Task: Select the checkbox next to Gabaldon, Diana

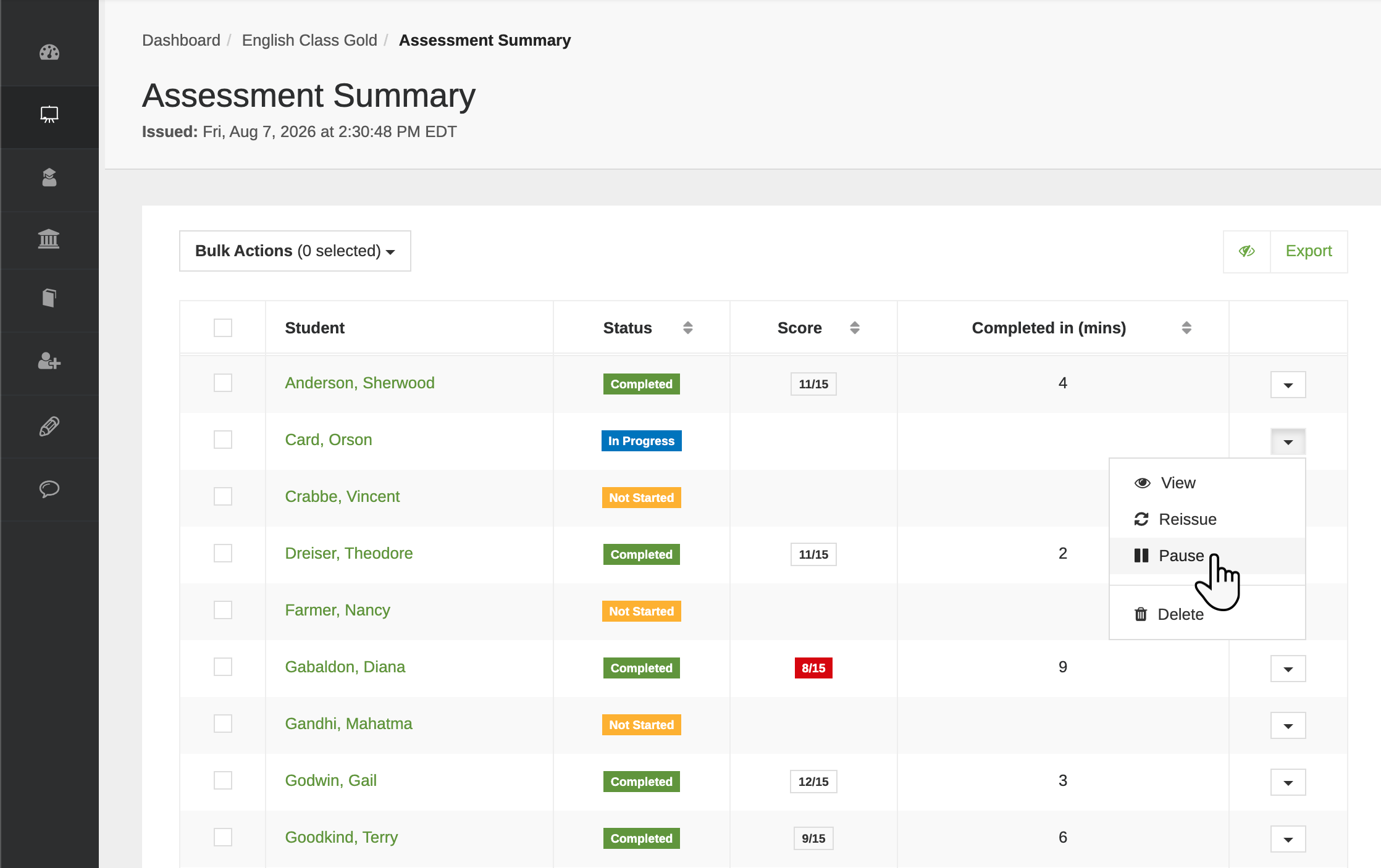Action: click(223, 667)
